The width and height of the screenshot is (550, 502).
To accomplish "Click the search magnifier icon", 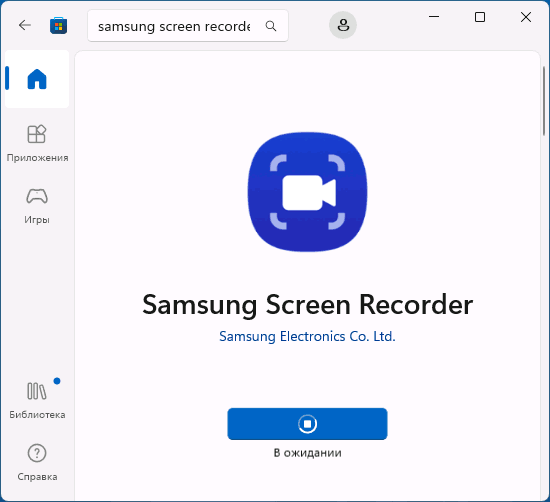I will (x=271, y=26).
